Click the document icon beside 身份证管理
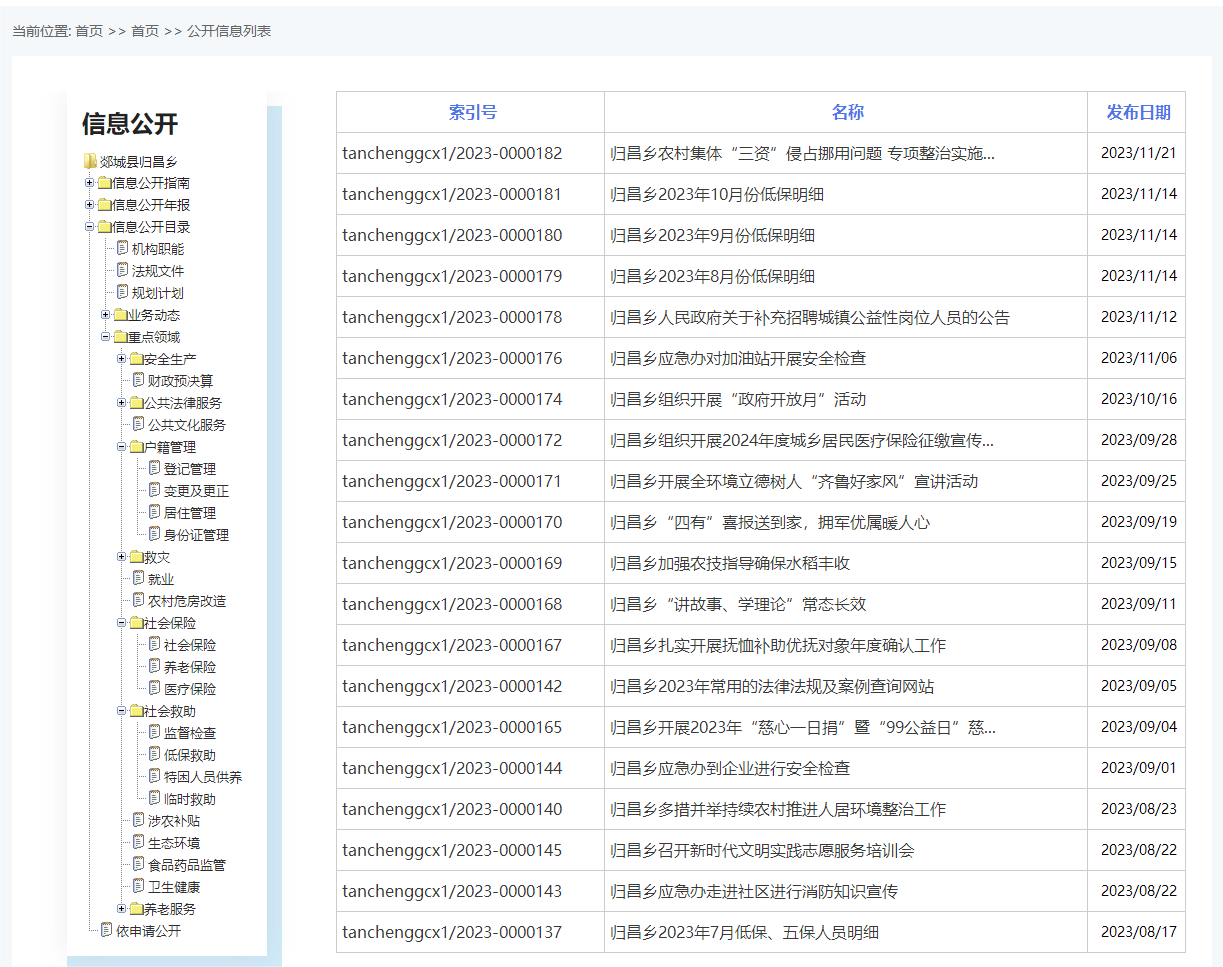This screenshot has height=967, width=1223. click(x=154, y=534)
